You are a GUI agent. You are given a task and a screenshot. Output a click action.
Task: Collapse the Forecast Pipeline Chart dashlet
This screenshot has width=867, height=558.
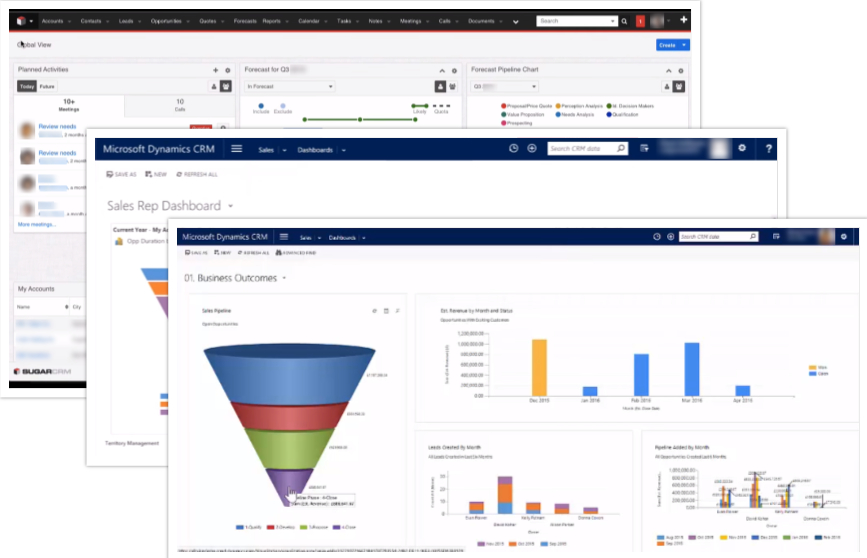[668, 71]
